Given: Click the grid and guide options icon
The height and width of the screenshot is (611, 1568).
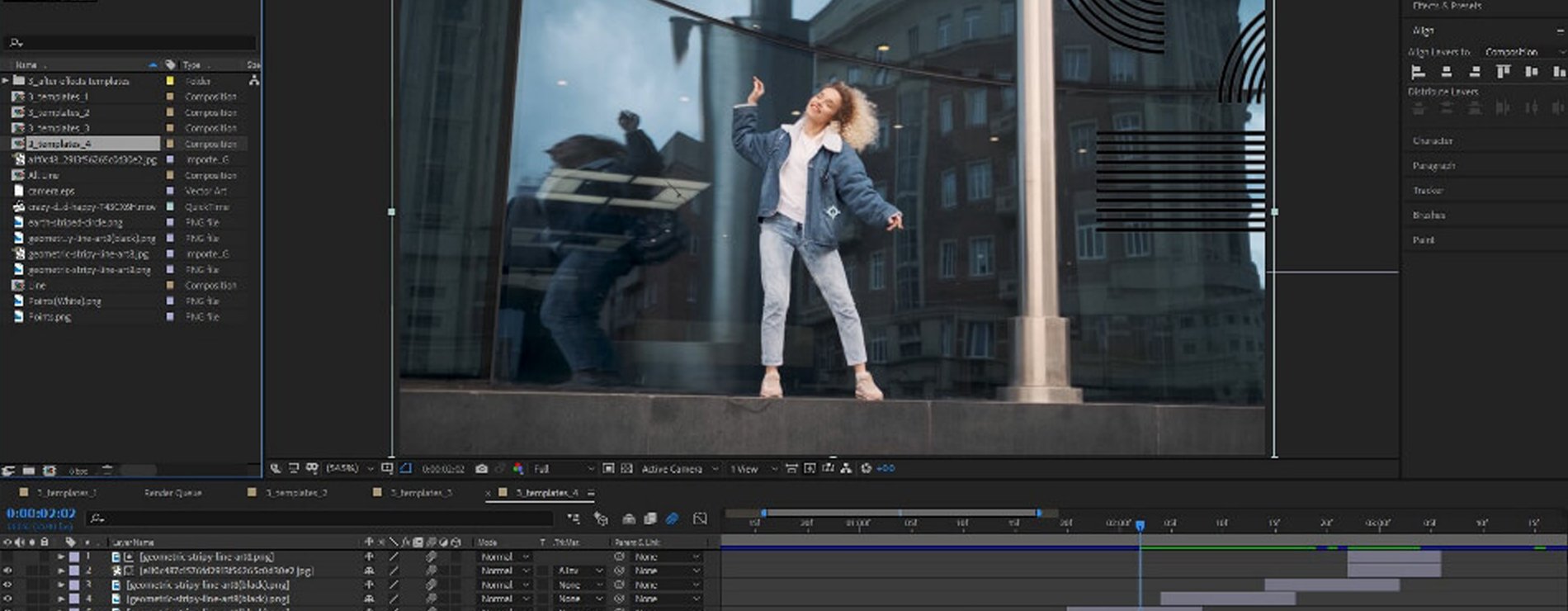Looking at the screenshot, I should pos(387,468).
